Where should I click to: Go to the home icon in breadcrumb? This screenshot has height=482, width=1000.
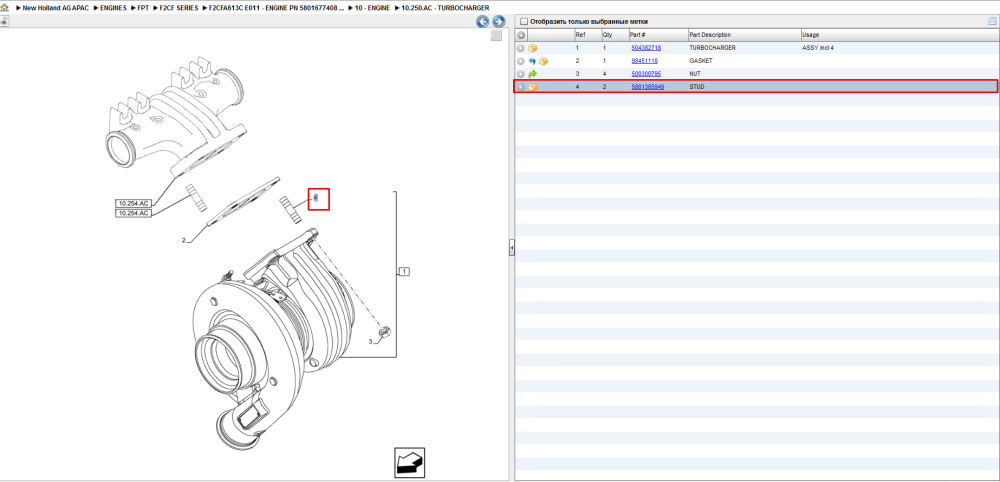click(x=5, y=7)
